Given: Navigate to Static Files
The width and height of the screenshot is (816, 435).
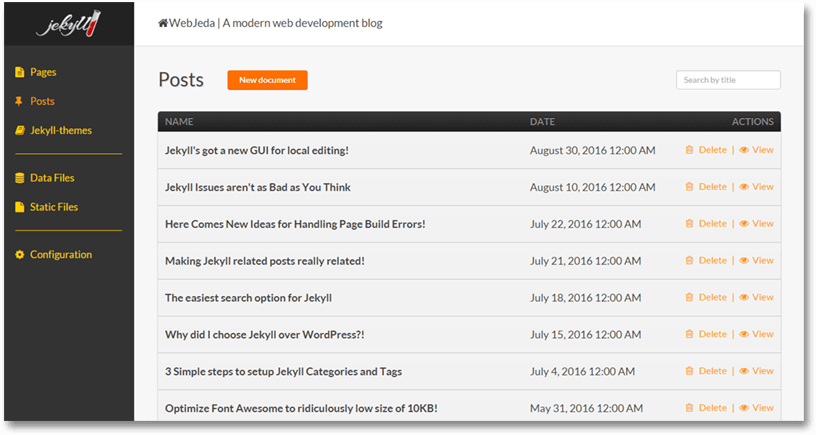Looking at the screenshot, I should point(54,207).
